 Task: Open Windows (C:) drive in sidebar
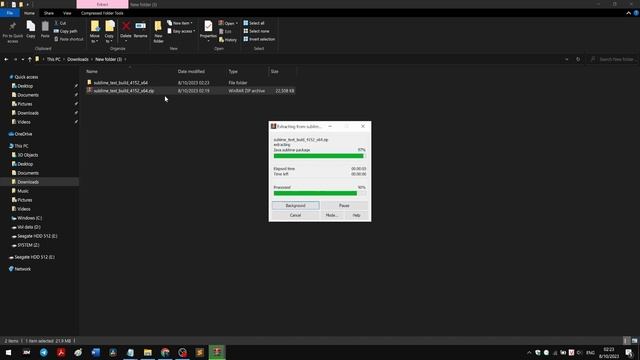click(x=29, y=218)
